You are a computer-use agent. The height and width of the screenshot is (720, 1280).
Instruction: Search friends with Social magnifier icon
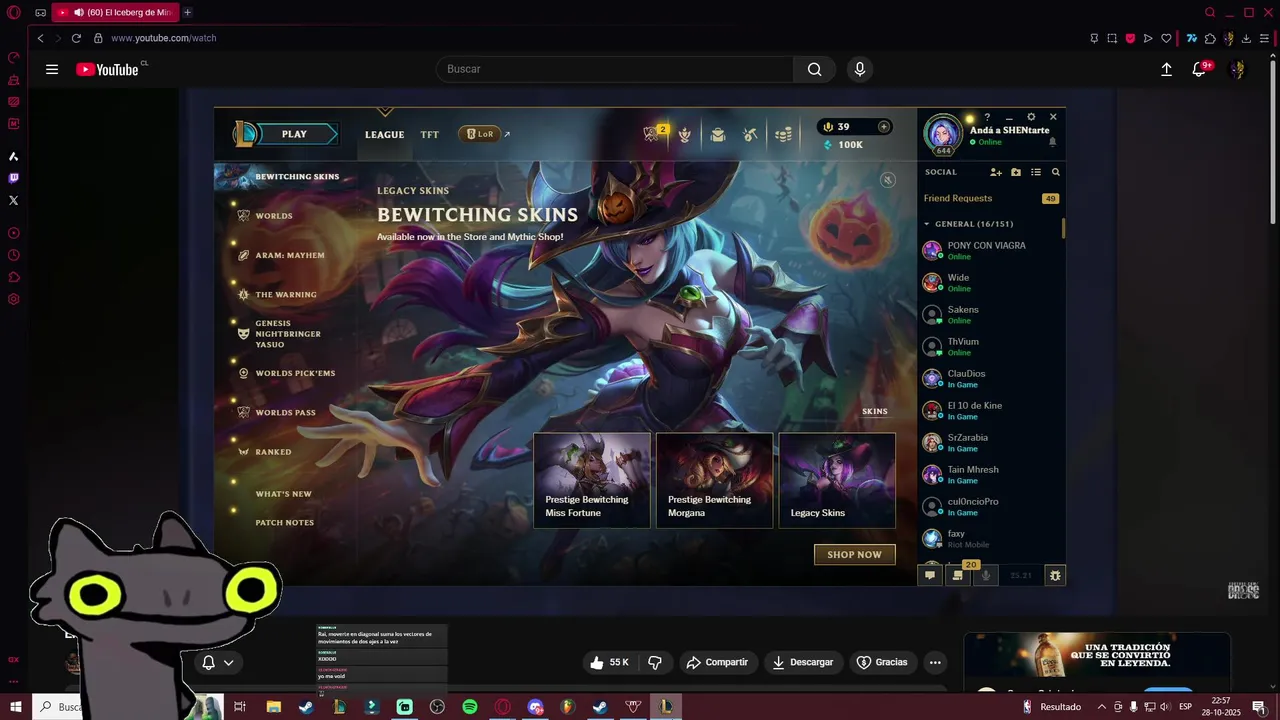pos(1055,172)
